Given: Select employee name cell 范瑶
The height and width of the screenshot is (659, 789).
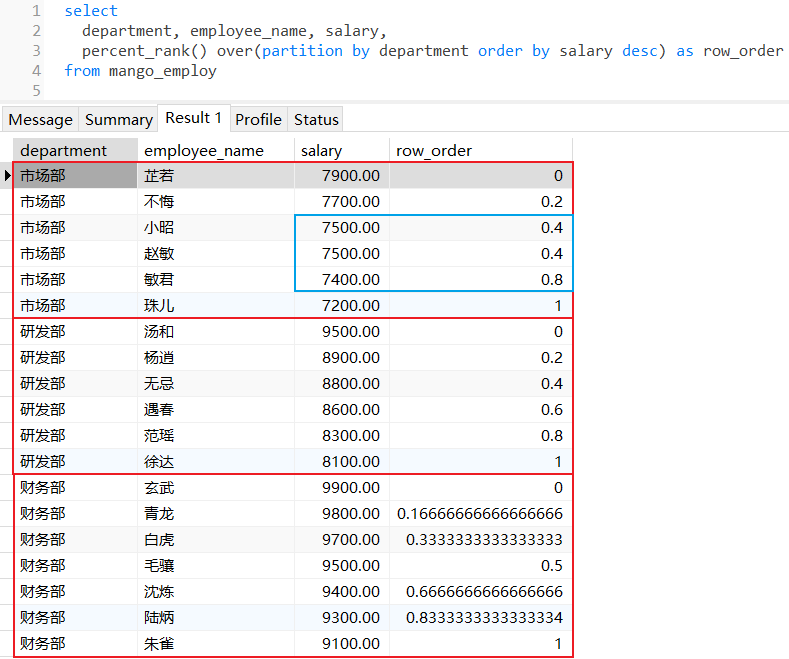Looking at the screenshot, I should 216,436.
